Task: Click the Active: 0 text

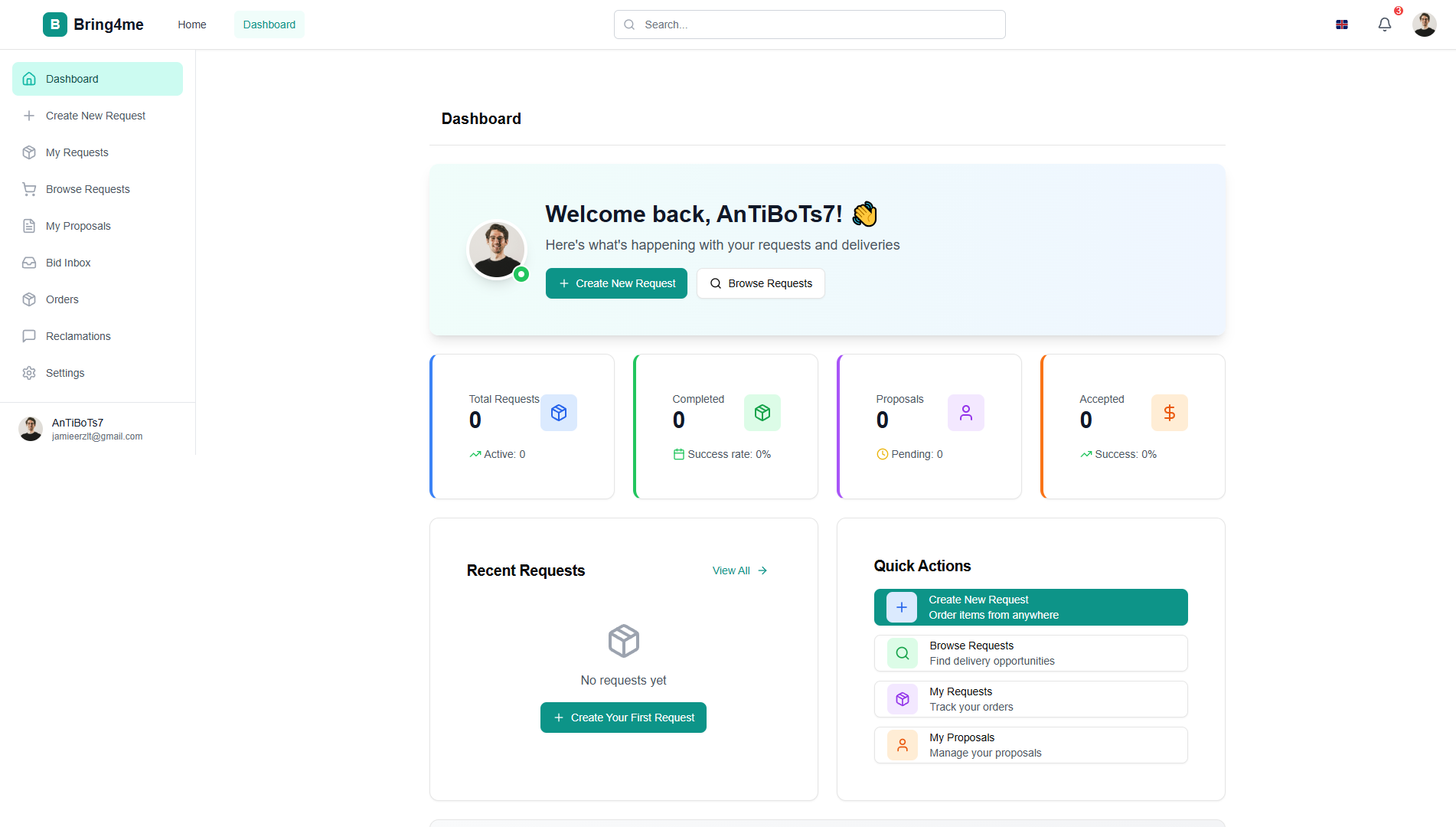Action: [x=504, y=454]
